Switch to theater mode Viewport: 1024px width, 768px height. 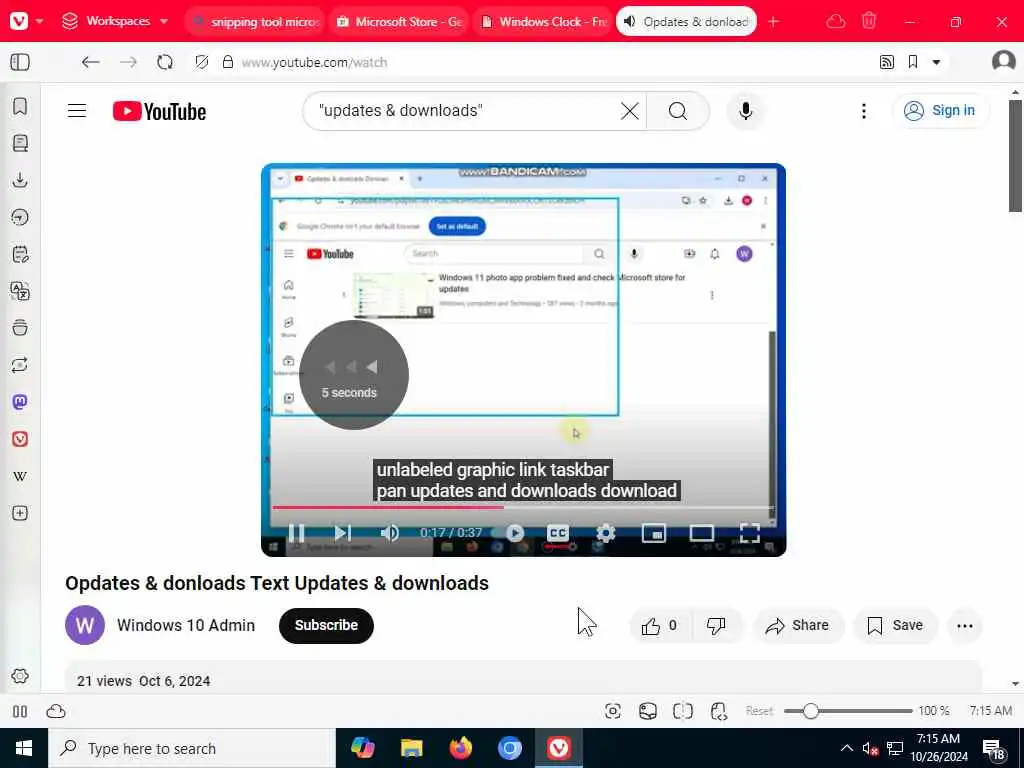click(701, 533)
